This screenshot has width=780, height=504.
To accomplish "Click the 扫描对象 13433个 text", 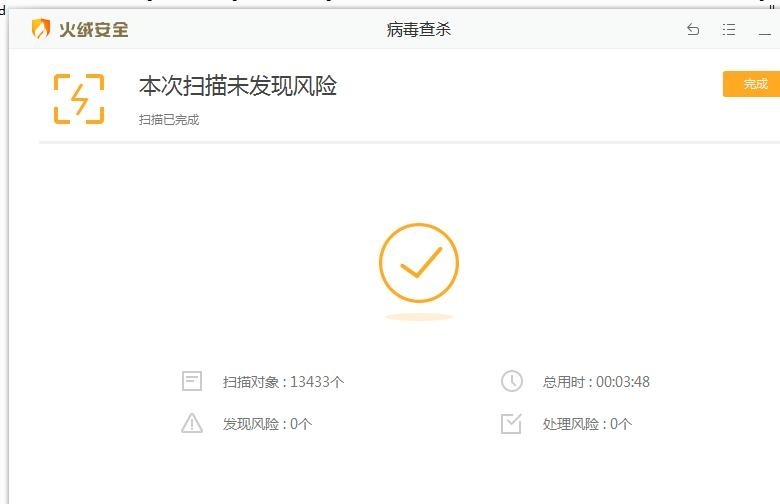I will pos(283,382).
